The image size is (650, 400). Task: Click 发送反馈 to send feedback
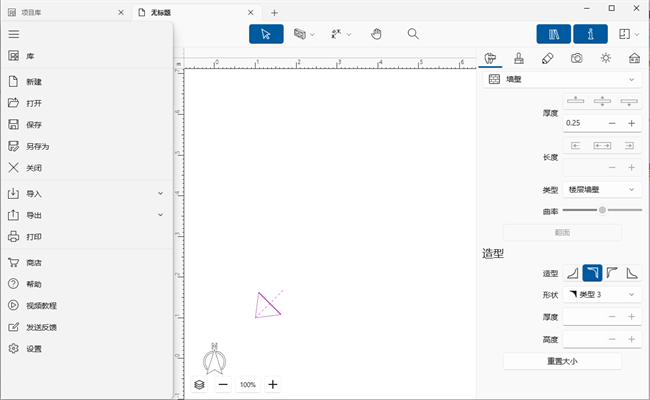(87, 327)
